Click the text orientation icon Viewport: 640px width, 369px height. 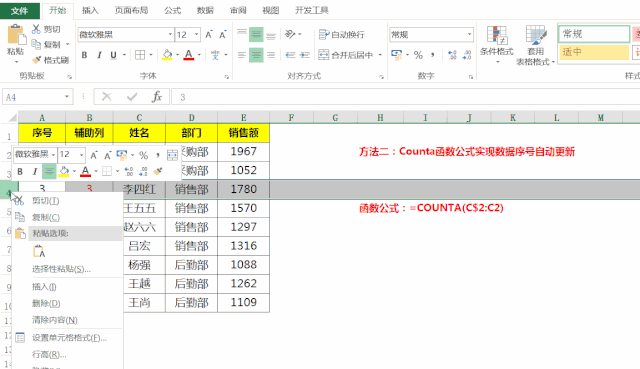point(290,34)
